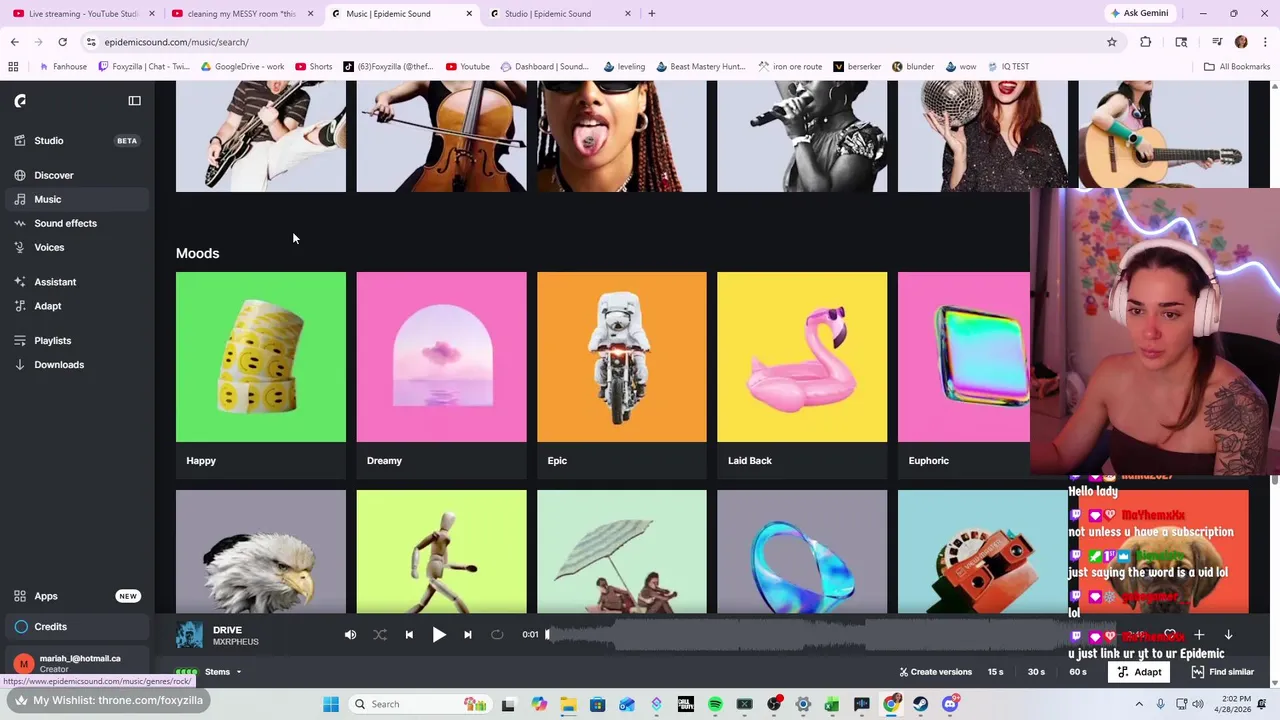
Task: Add track to playlist plus icon
Action: pos(1199,635)
